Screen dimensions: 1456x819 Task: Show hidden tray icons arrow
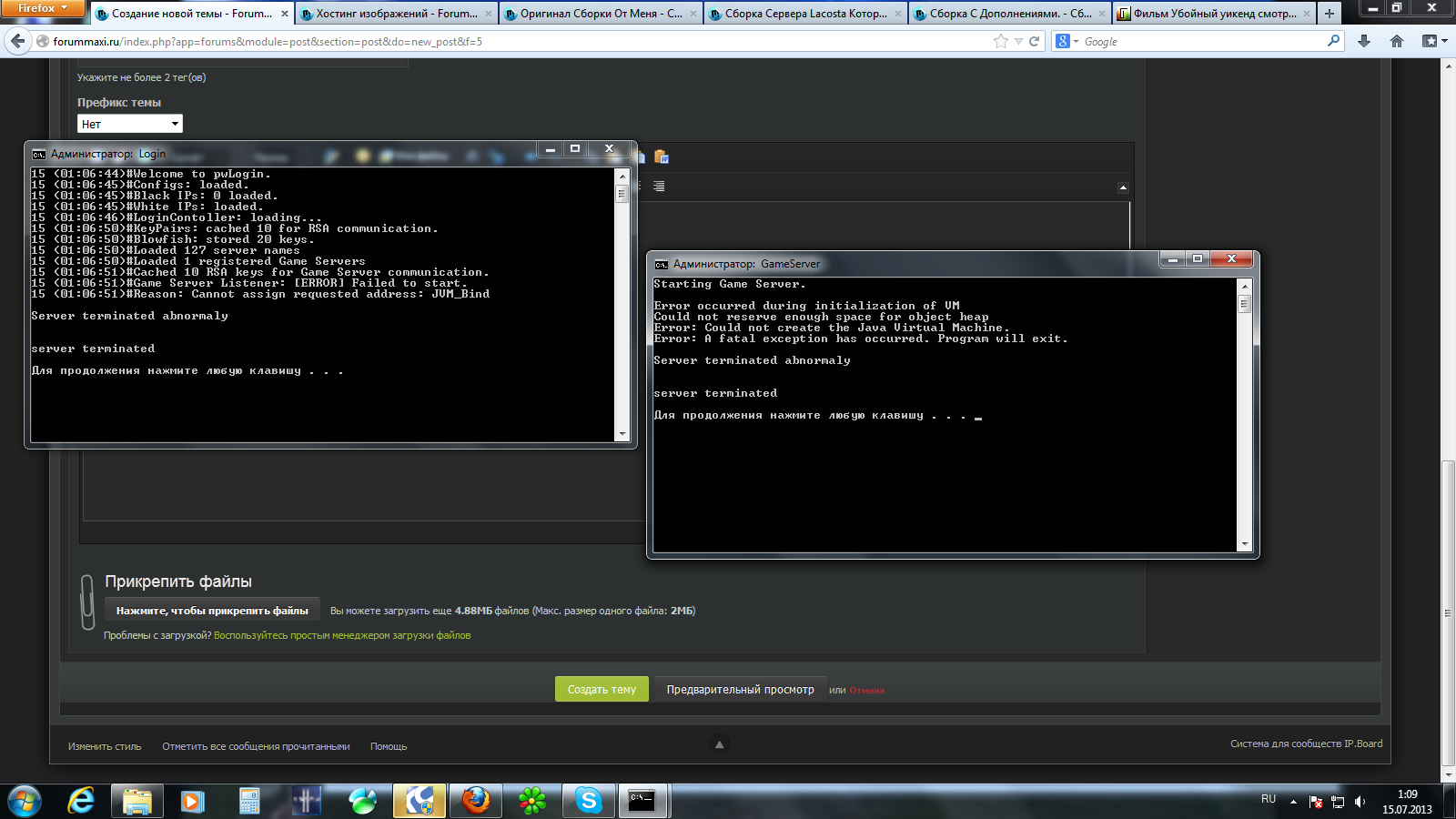[x=1293, y=802]
